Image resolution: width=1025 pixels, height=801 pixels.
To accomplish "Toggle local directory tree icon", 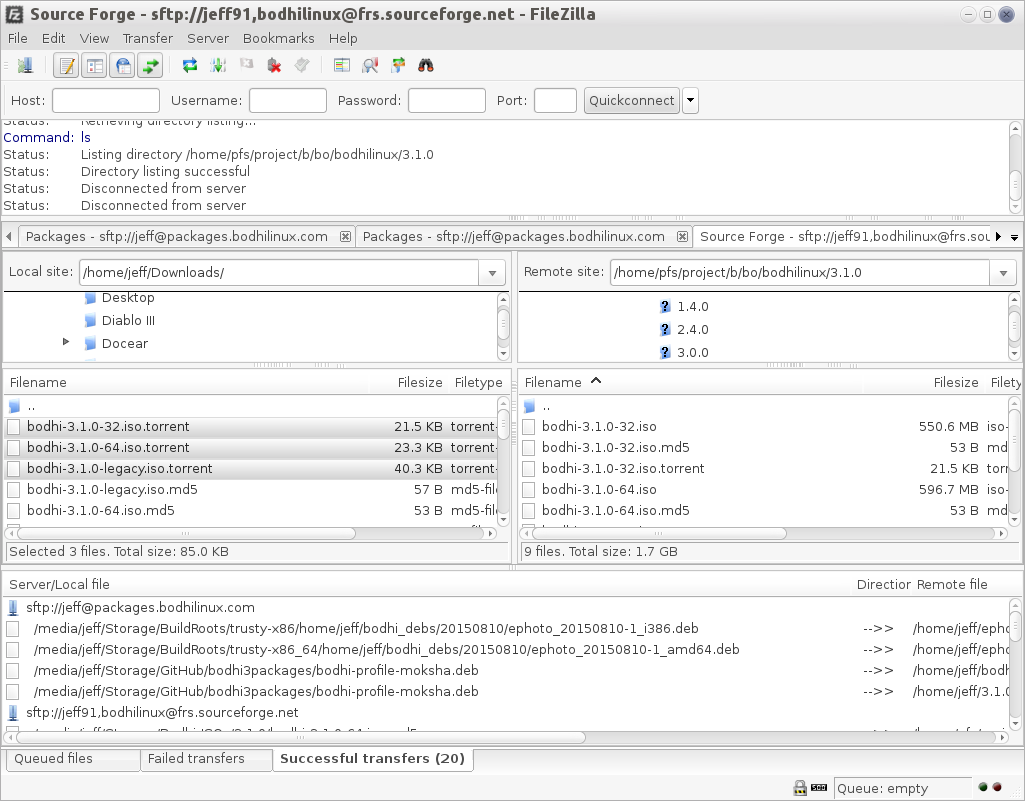I will coord(95,65).
